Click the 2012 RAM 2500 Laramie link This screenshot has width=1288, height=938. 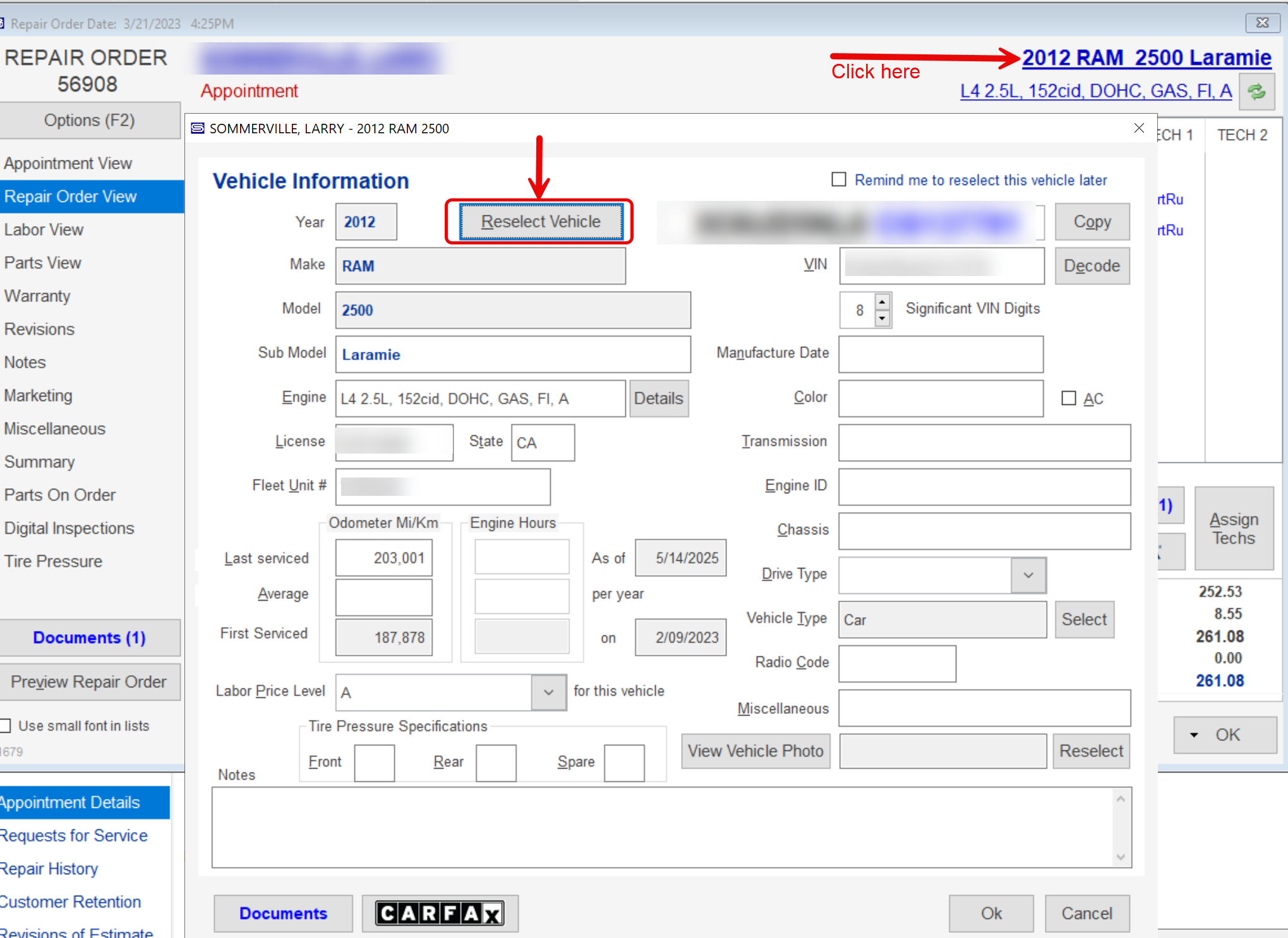pos(1147,58)
